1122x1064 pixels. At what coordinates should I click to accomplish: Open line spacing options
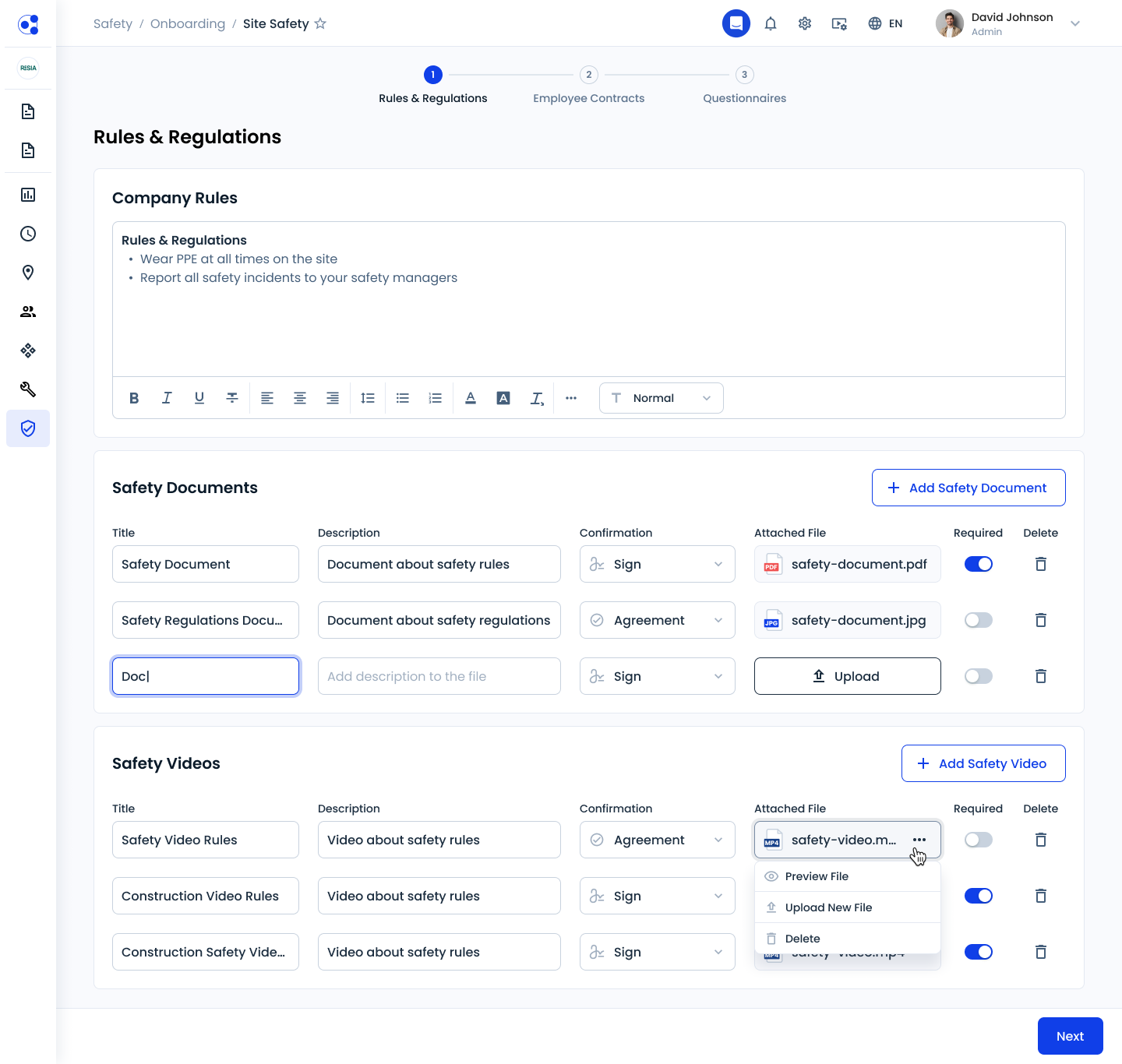coord(368,398)
